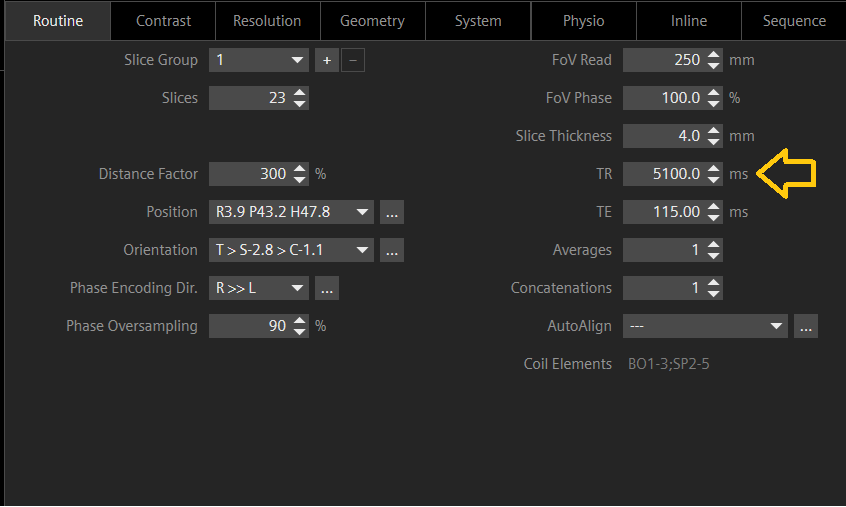The height and width of the screenshot is (507, 846).
Task: Add a slice group with plus button
Action: [327, 60]
